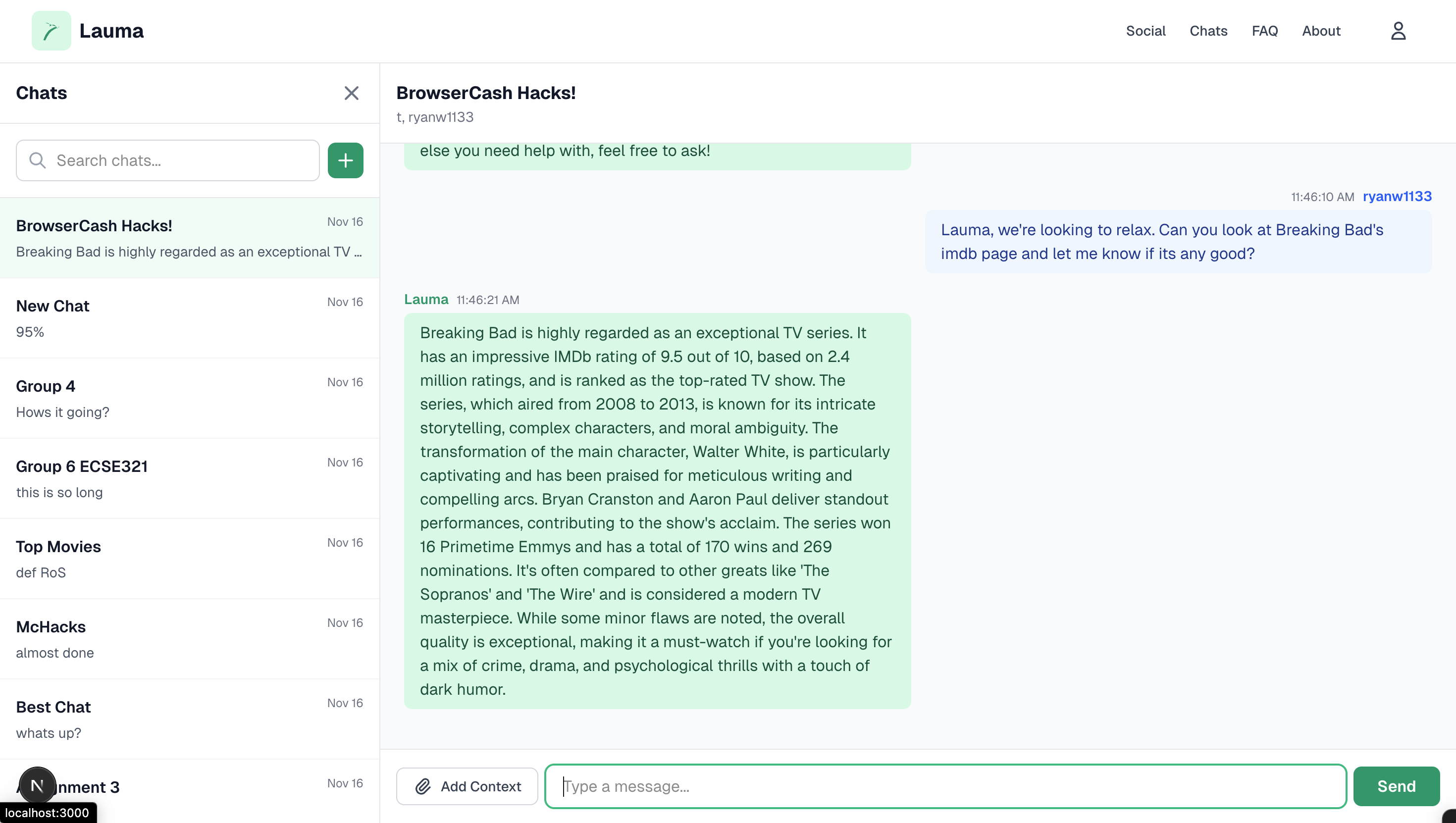Select the McHacks conversation
Viewport: 1456px width, 823px height.
point(189,639)
